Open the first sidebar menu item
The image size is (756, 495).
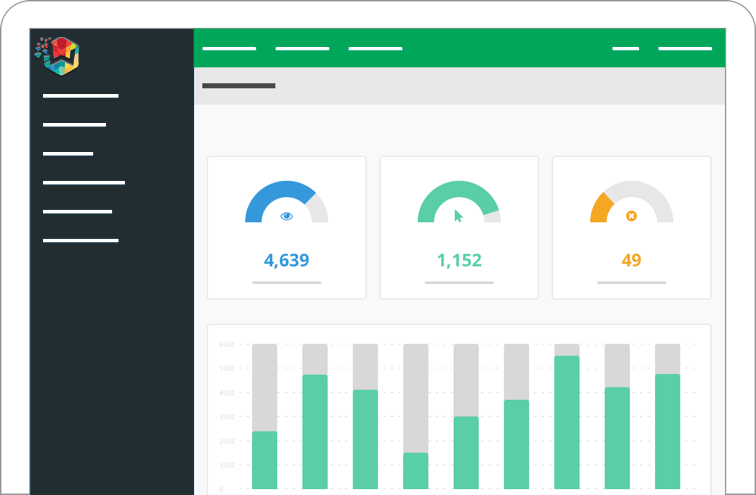(81, 96)
